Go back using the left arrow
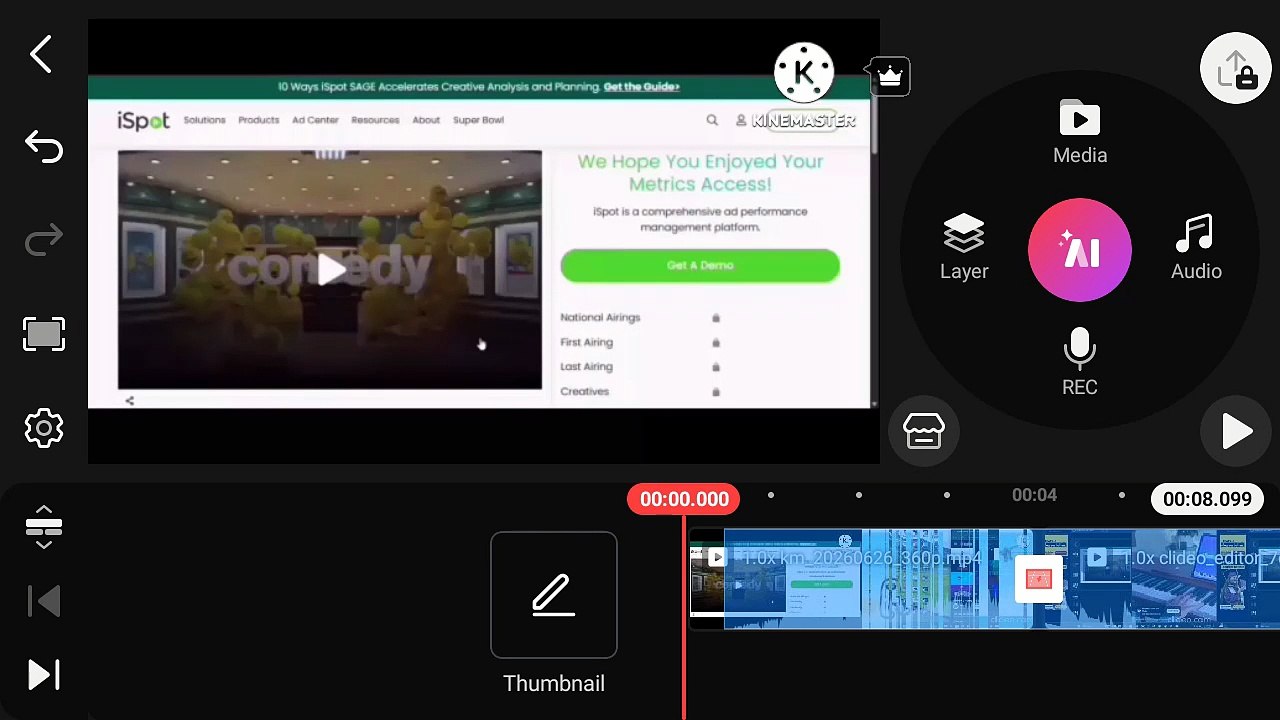The height and width of the screenshot is (720, 1280). coord(41,55)
